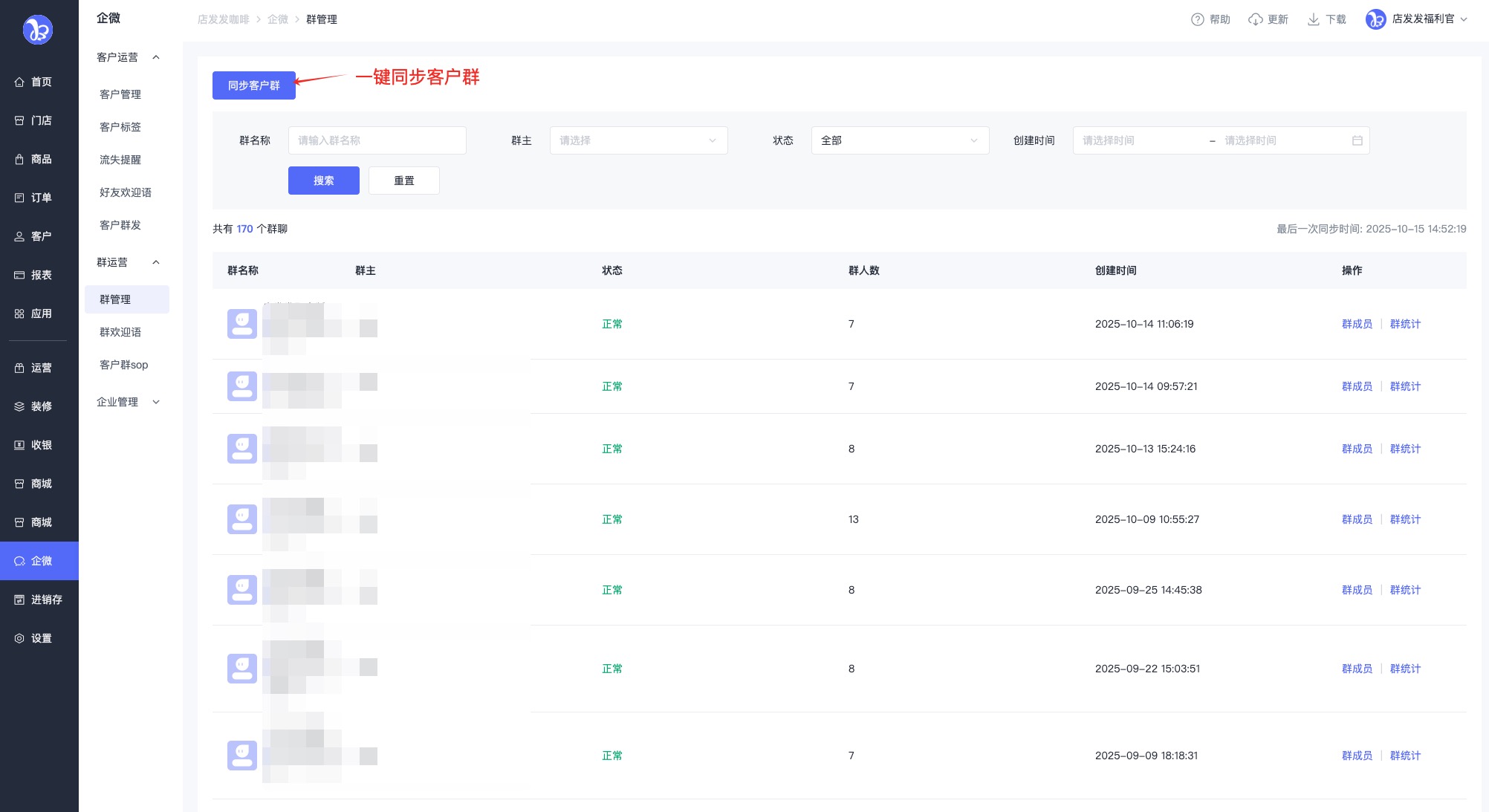Select 客户标签 in submenu
Viewport: 1489px width, 812px height.
[x=120, y=127]
